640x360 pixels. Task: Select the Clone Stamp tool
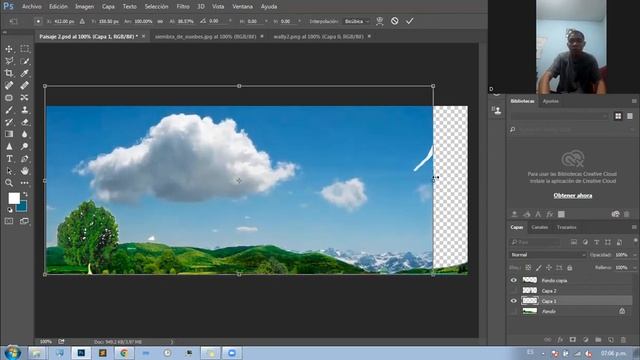pos(24,110)
